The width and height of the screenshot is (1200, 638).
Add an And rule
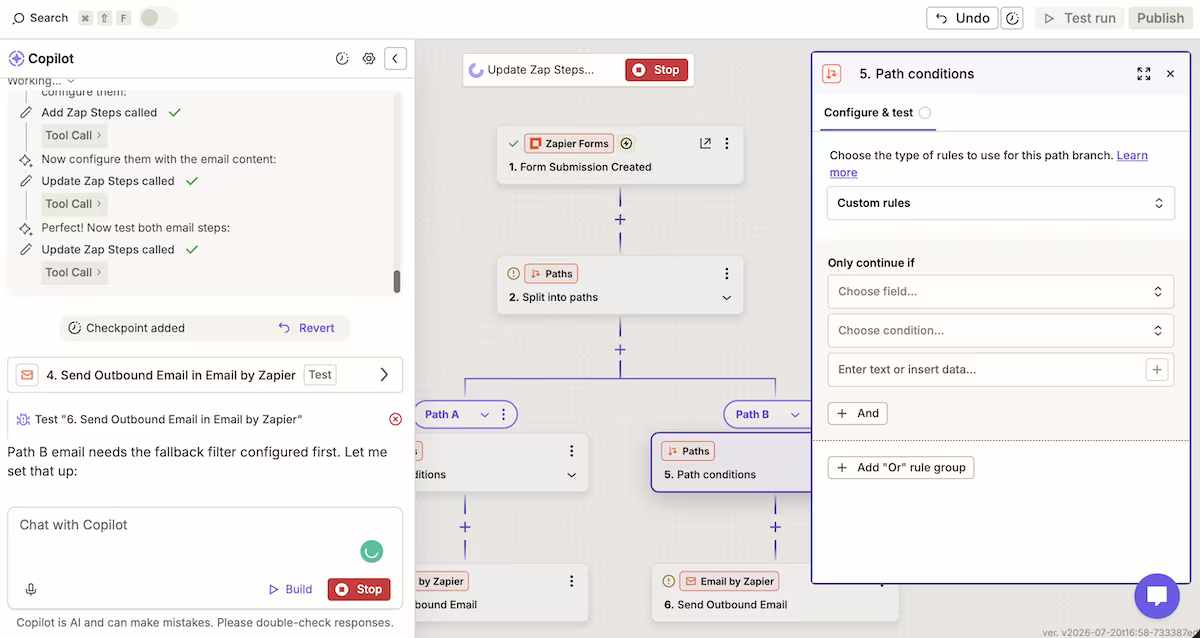858,413
